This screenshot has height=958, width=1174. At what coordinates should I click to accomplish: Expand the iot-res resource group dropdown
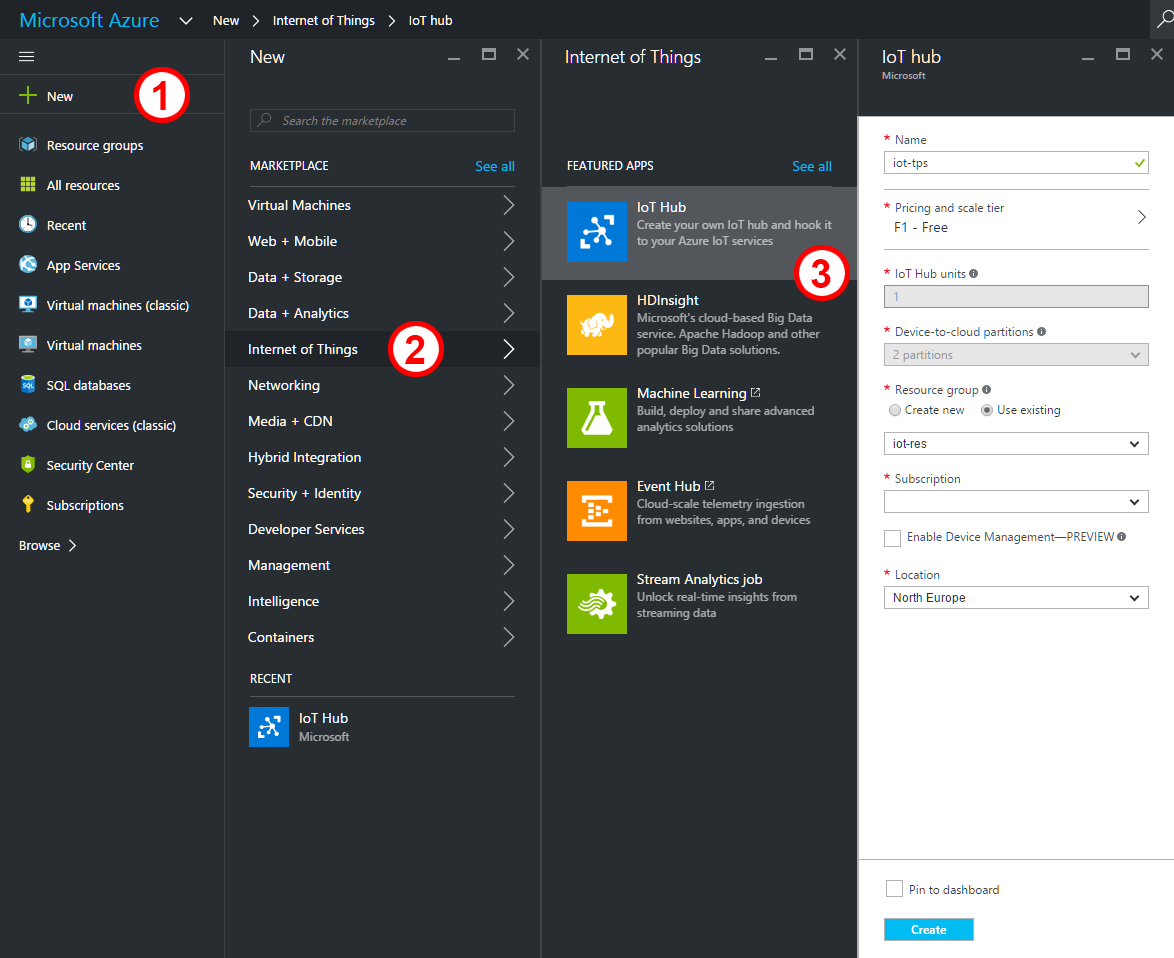click(x=1016, y=443)
